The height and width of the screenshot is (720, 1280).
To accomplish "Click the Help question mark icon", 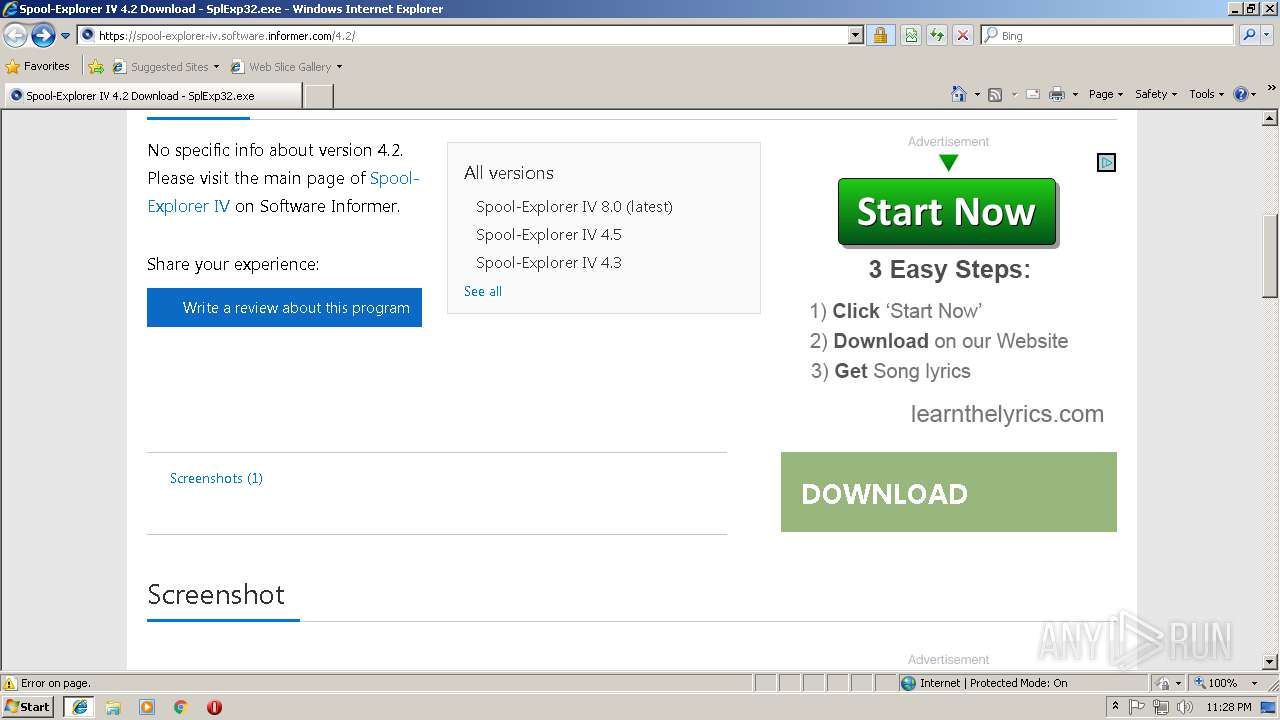I will pos(1241,94).
